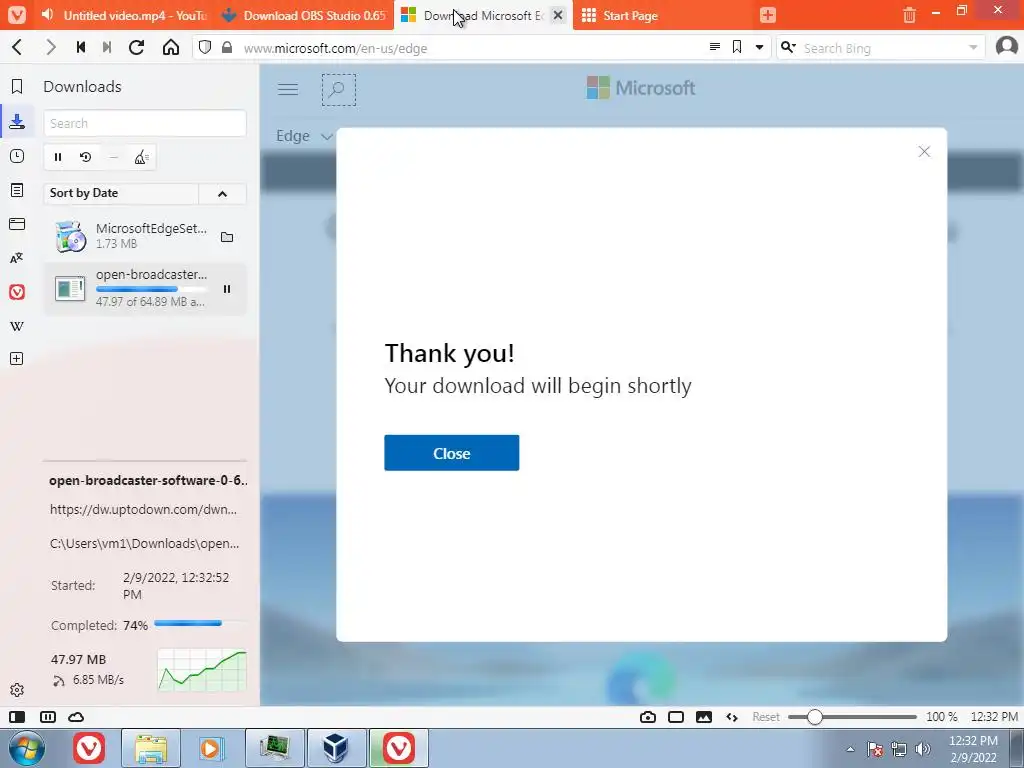Click the download speed graph
The height and width of the screenshot is (768, 1024).
202,670
